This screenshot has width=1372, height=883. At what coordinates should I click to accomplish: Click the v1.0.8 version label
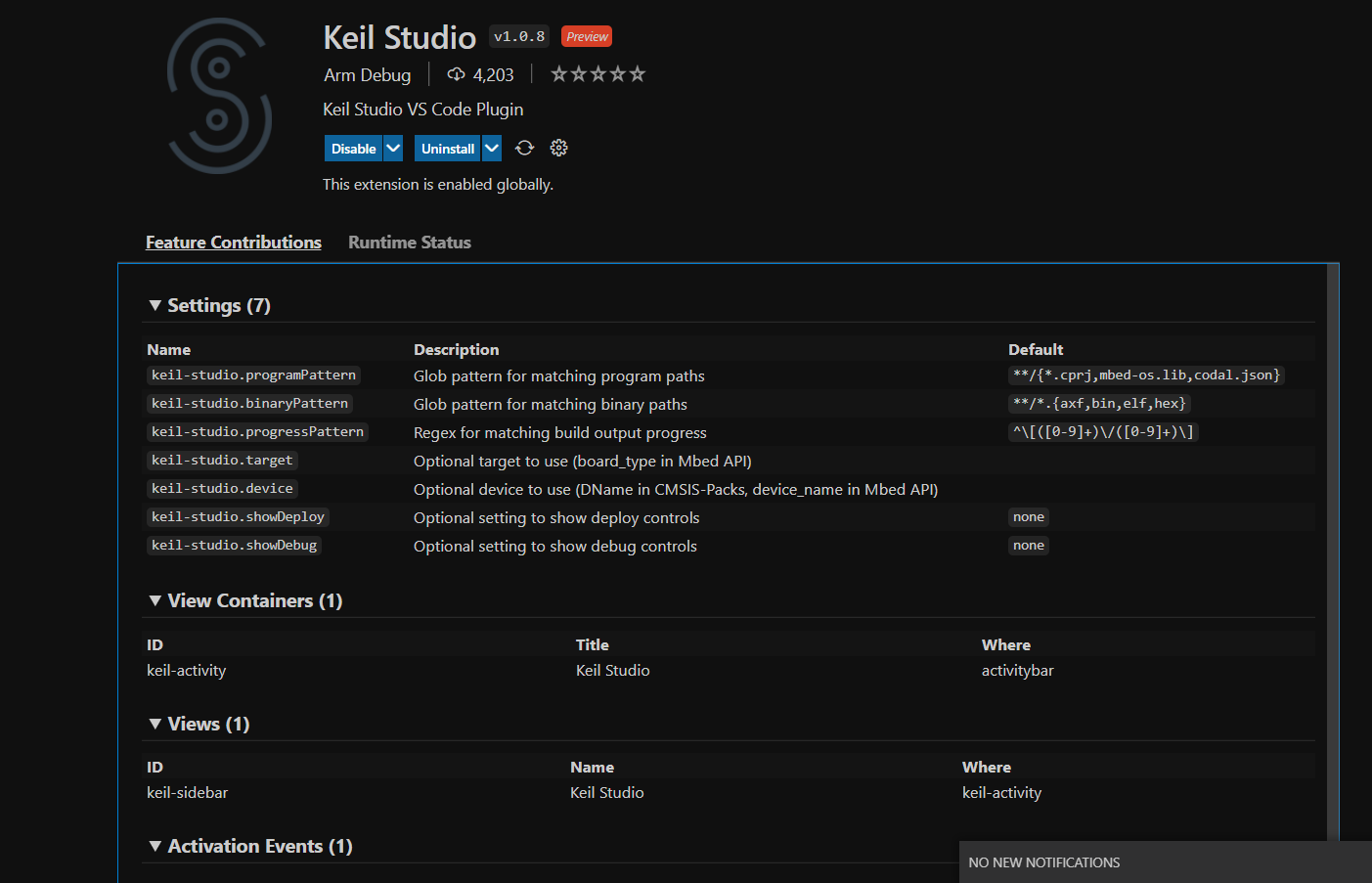(x=519, y=36)
